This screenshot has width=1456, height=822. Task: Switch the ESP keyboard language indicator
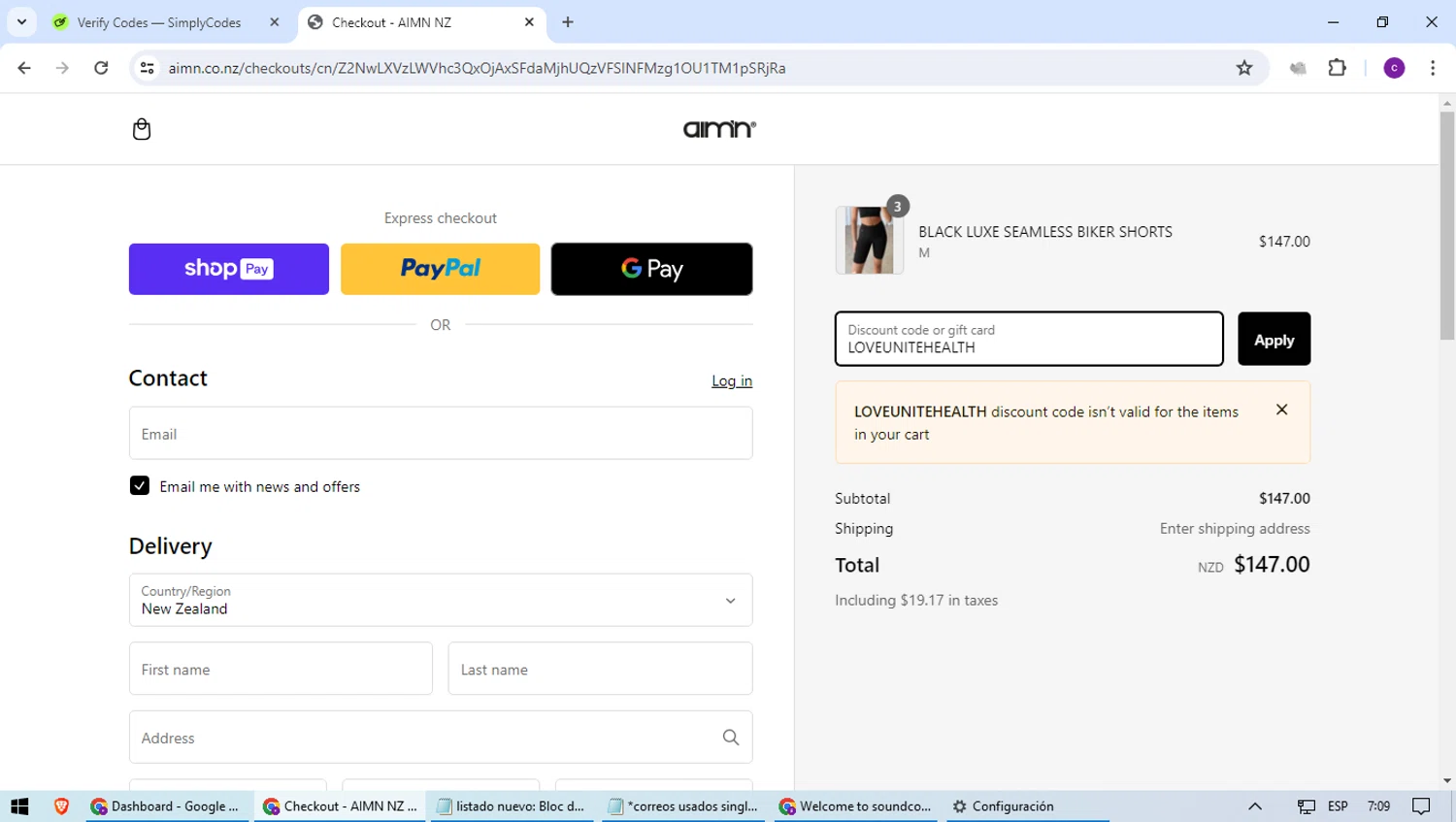pos(1338,806)
